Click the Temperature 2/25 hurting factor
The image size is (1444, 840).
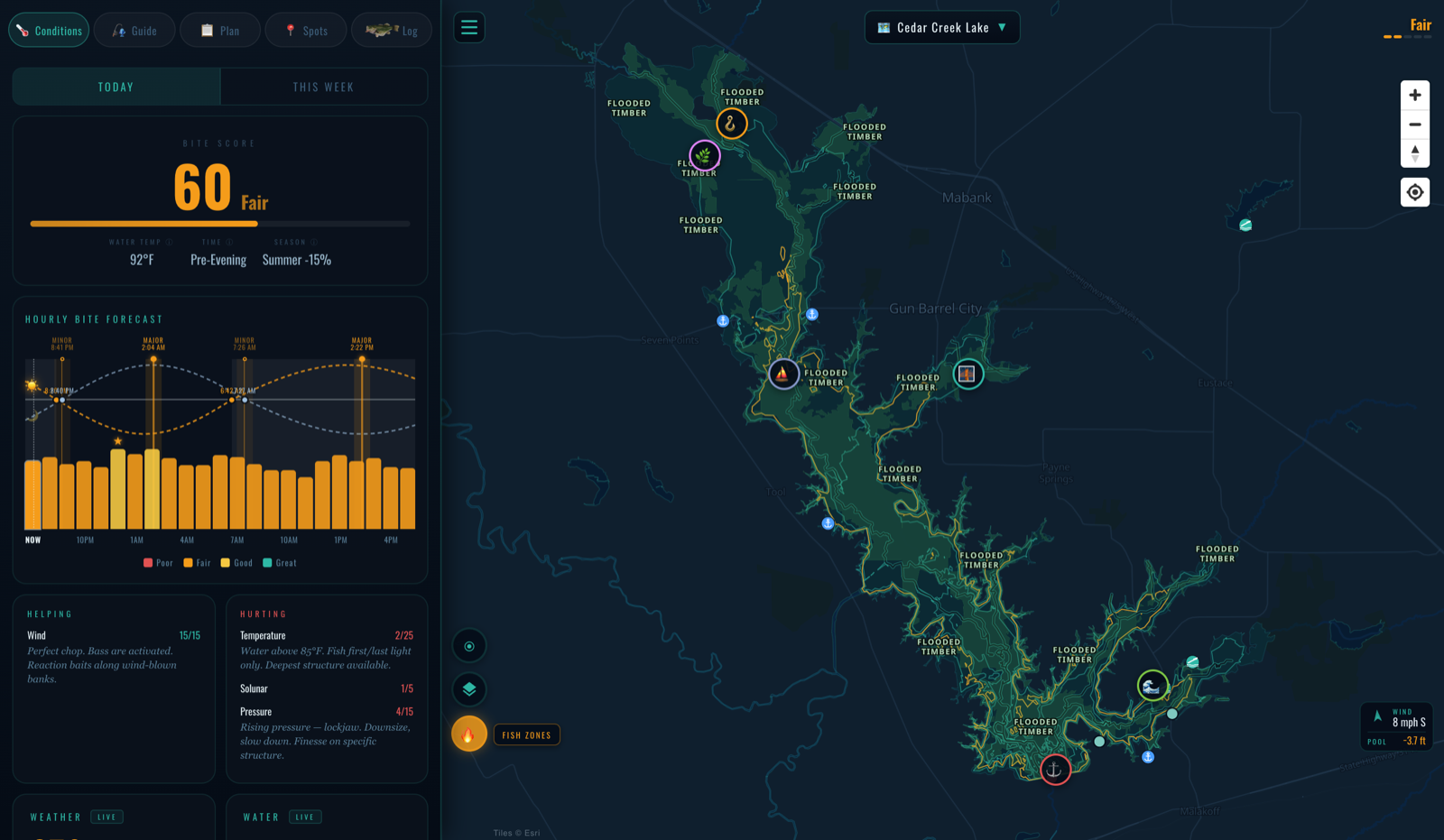pos(327,635)
